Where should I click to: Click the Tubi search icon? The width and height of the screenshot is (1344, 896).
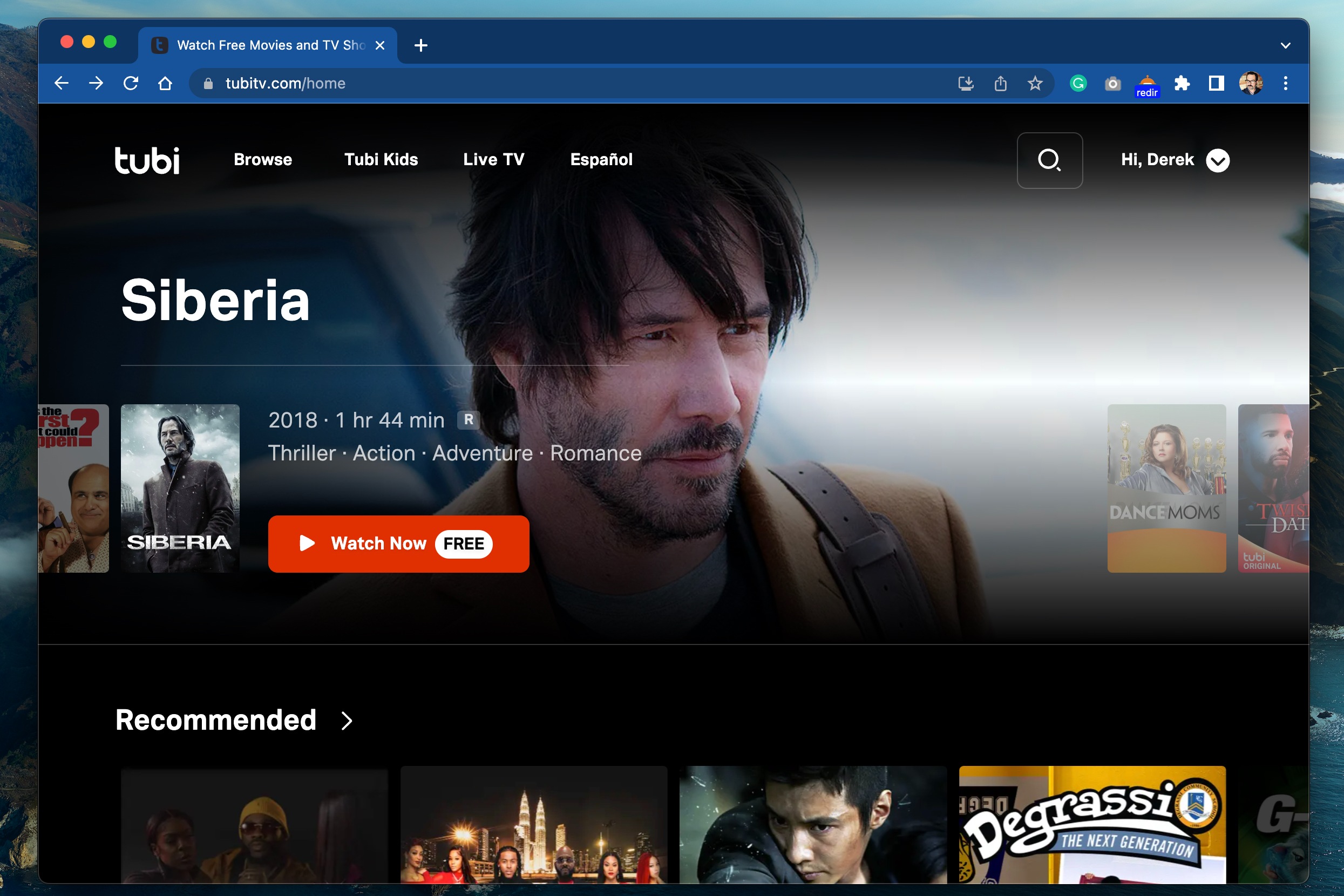click(1049, 159)
